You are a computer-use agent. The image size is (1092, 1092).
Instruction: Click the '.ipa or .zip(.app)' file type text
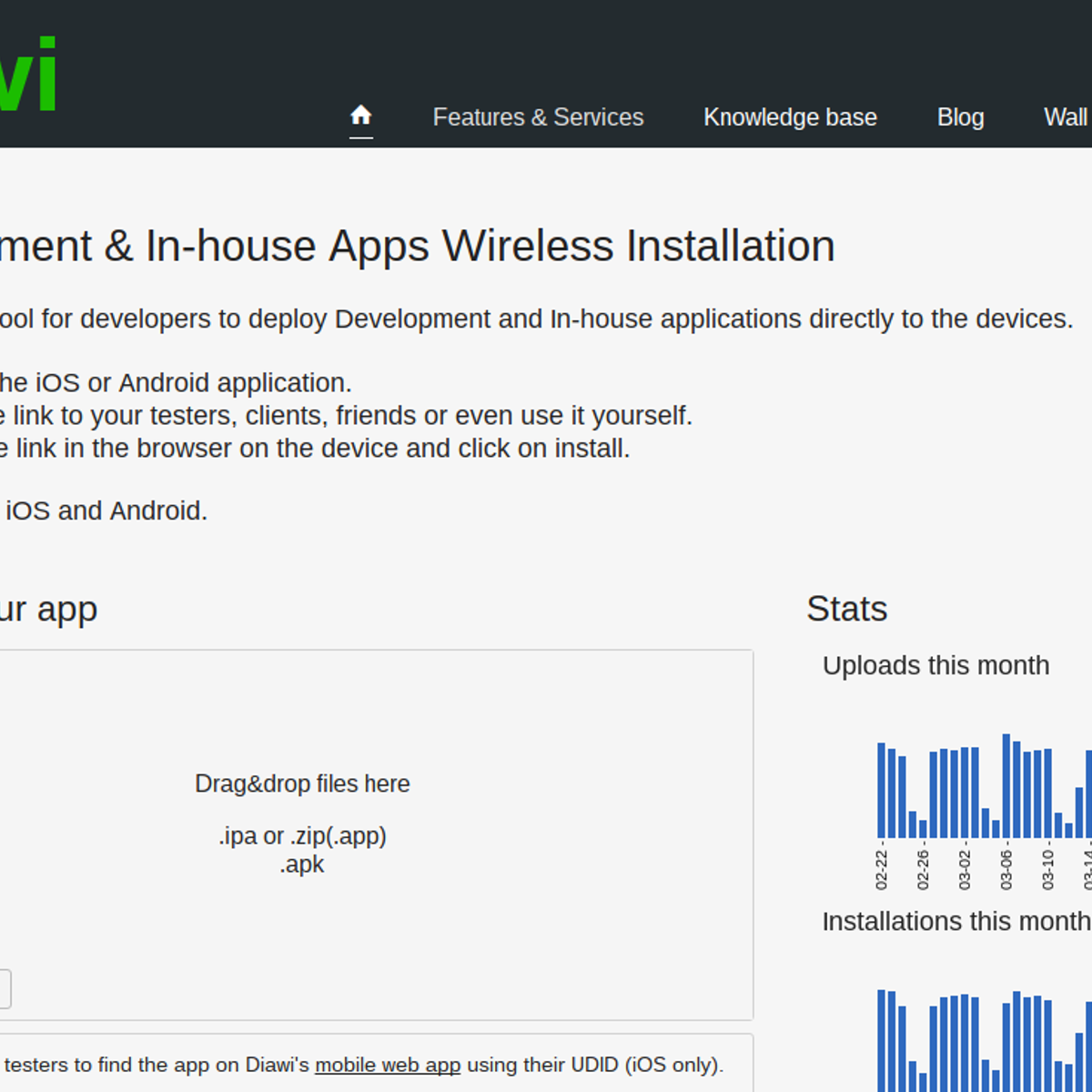[x=302, y=835]
